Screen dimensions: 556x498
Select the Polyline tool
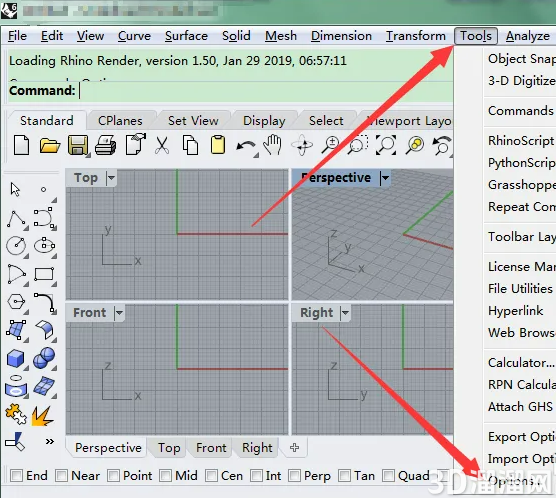(16, 219)
